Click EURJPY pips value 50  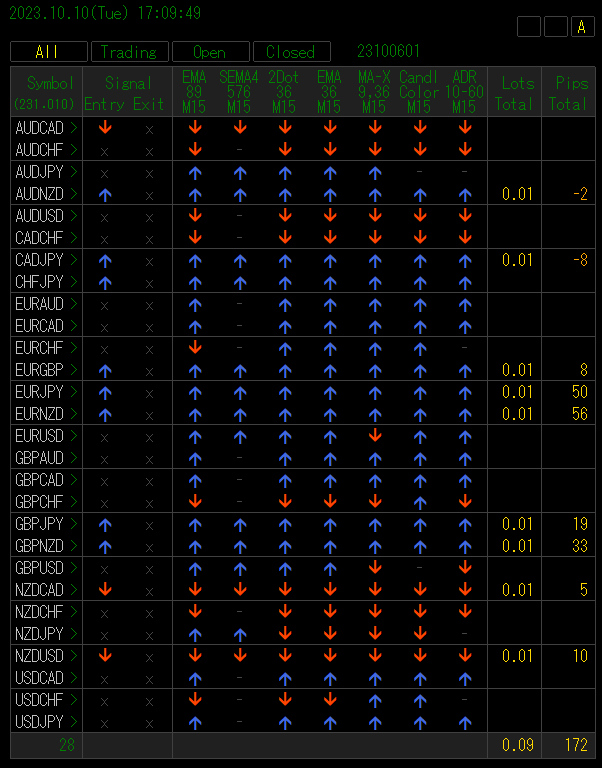click(579, 392)
